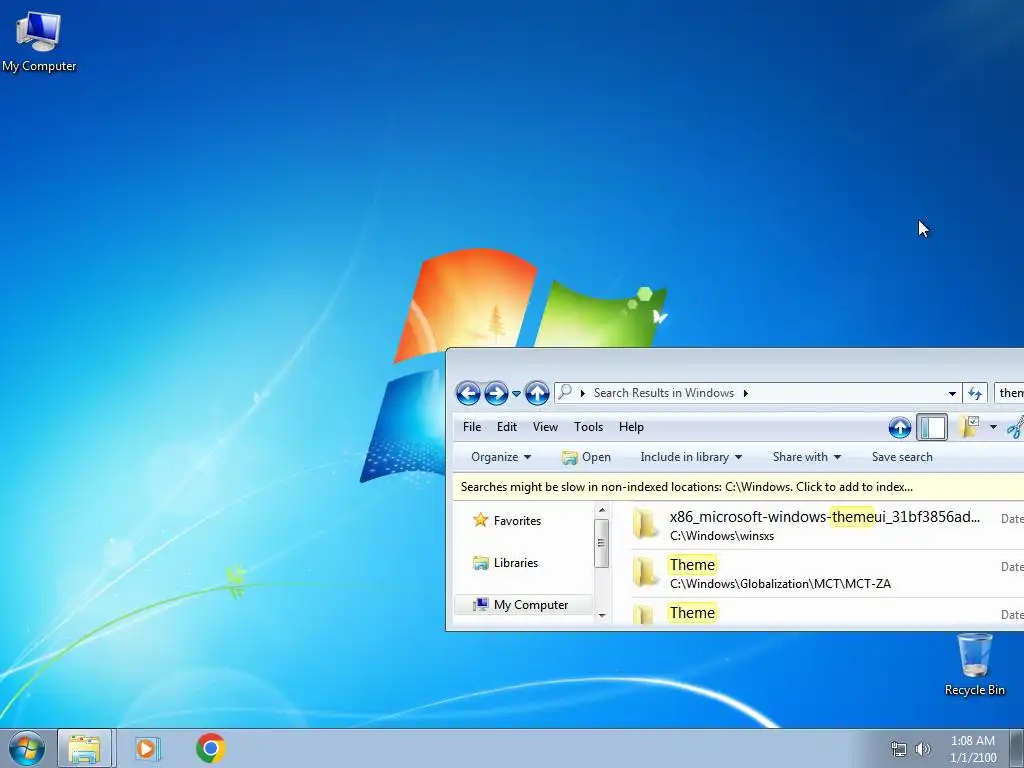Screen dimensions: 1024x768
Task: Click the Windows Explorer taskbar icon
Action: 85,748
